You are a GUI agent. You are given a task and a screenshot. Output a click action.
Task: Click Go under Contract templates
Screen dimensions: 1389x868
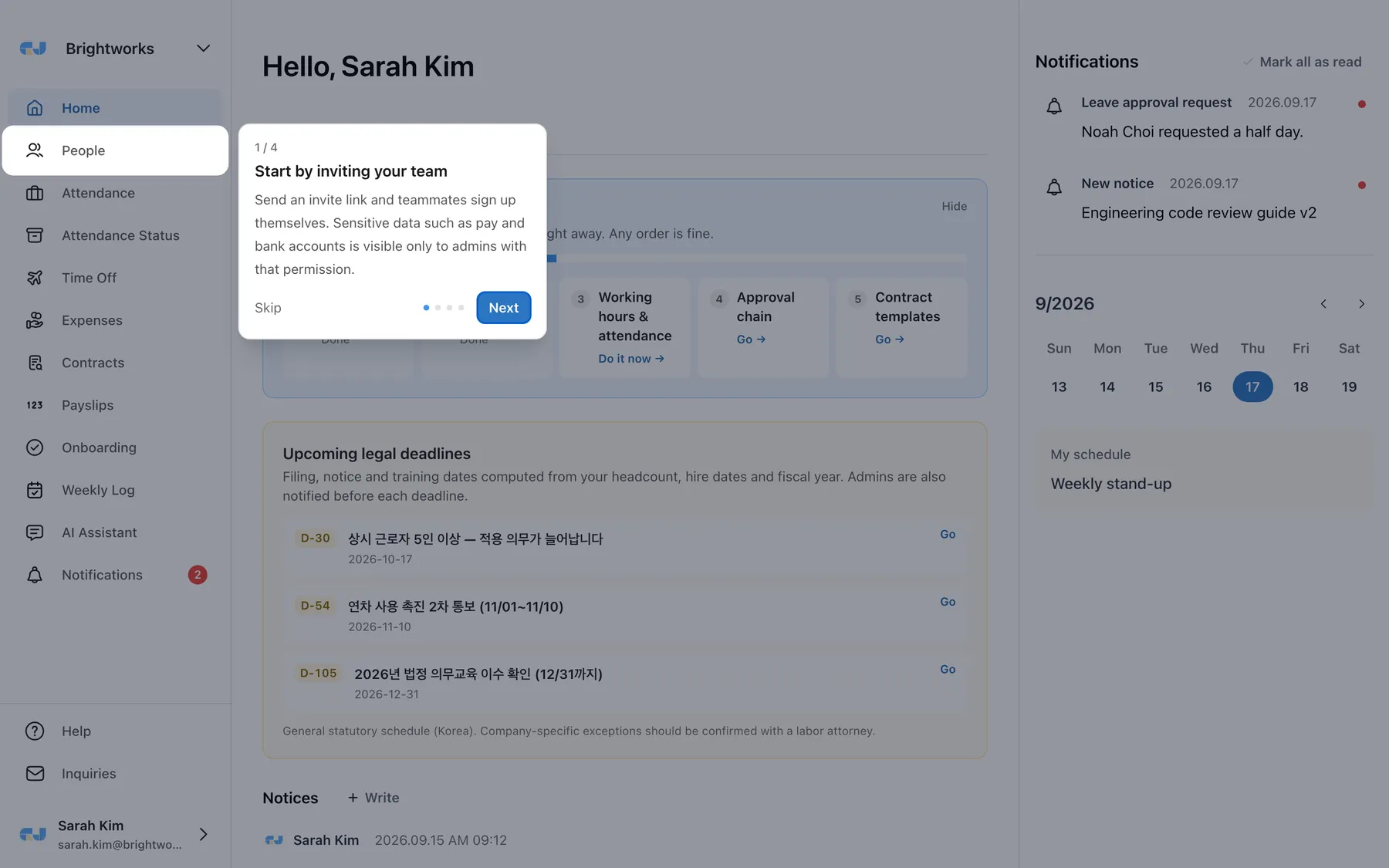point(890,339)
